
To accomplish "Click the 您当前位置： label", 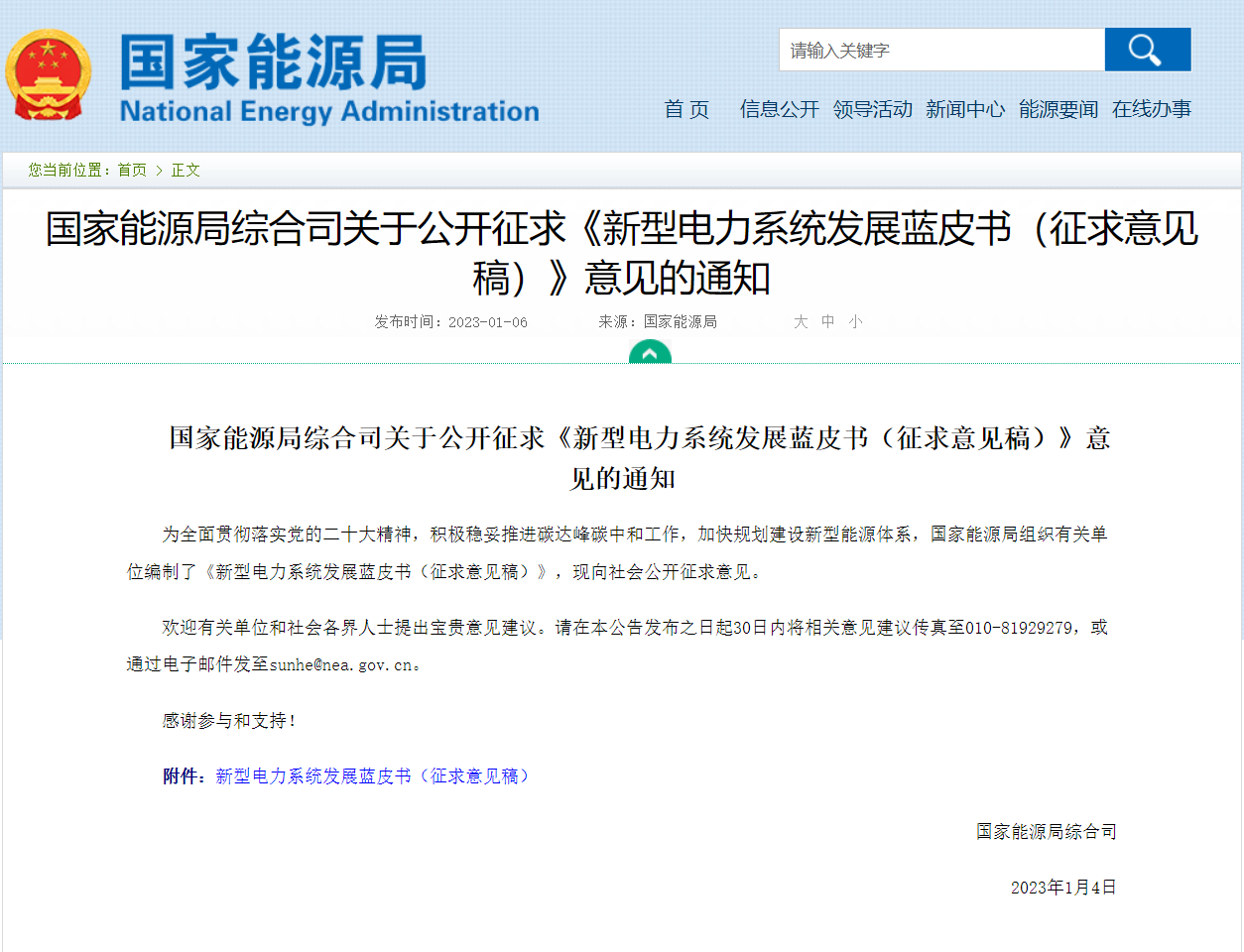I will pyautogui.click(x=72, y=171).
